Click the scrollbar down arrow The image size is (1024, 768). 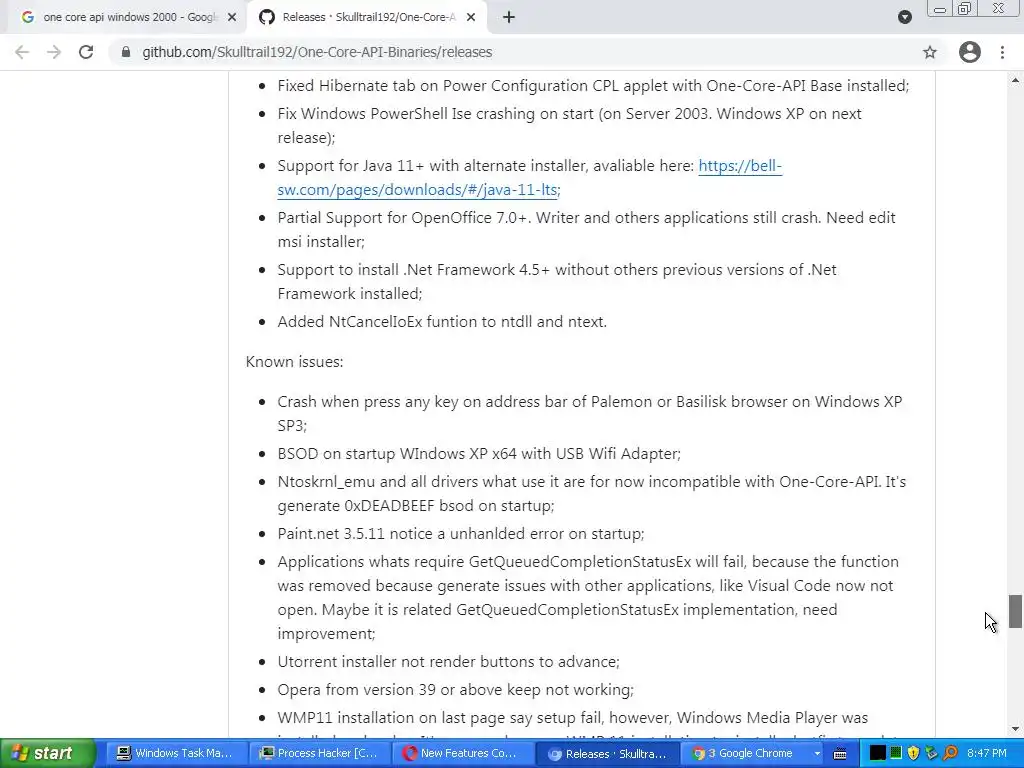[x=1015, y=729]
